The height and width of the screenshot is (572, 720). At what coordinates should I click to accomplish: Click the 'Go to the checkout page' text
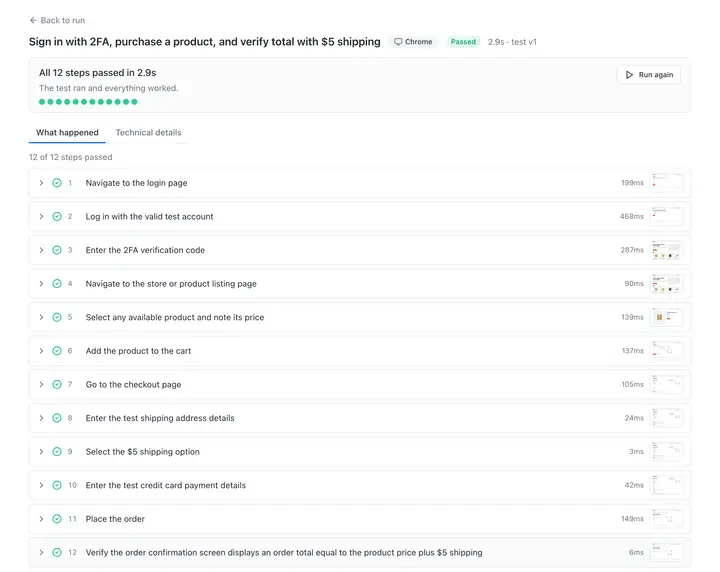click(134, 384)
